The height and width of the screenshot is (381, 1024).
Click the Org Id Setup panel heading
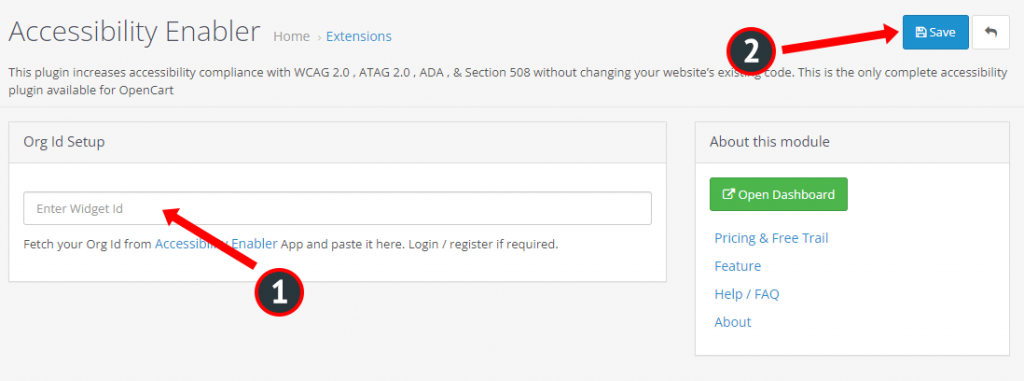tap(64, 142)
